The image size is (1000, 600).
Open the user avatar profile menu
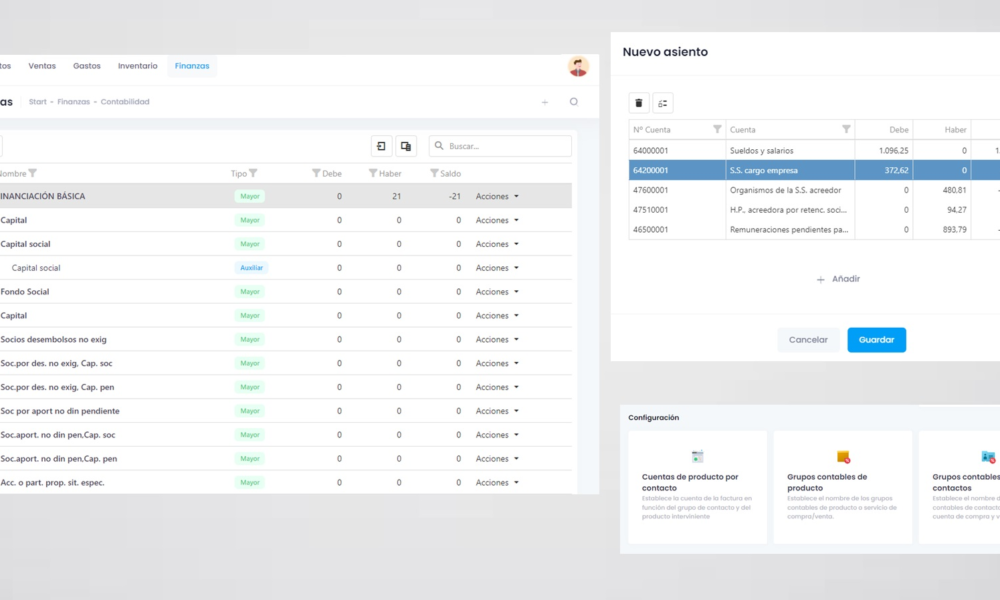click(578, 66)
